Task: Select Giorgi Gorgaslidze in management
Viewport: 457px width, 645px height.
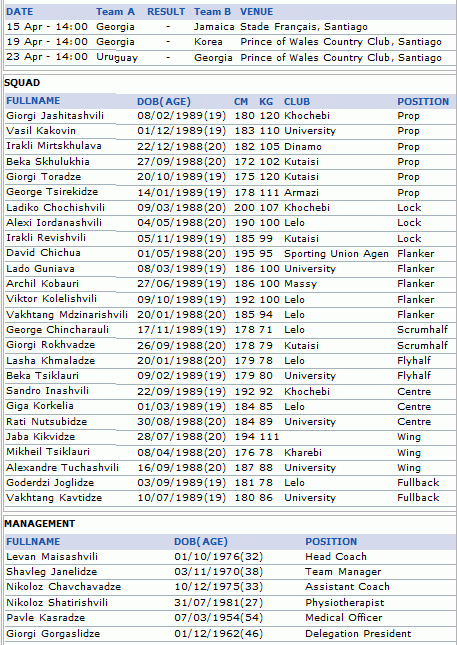Action: [x=53, y=633]
